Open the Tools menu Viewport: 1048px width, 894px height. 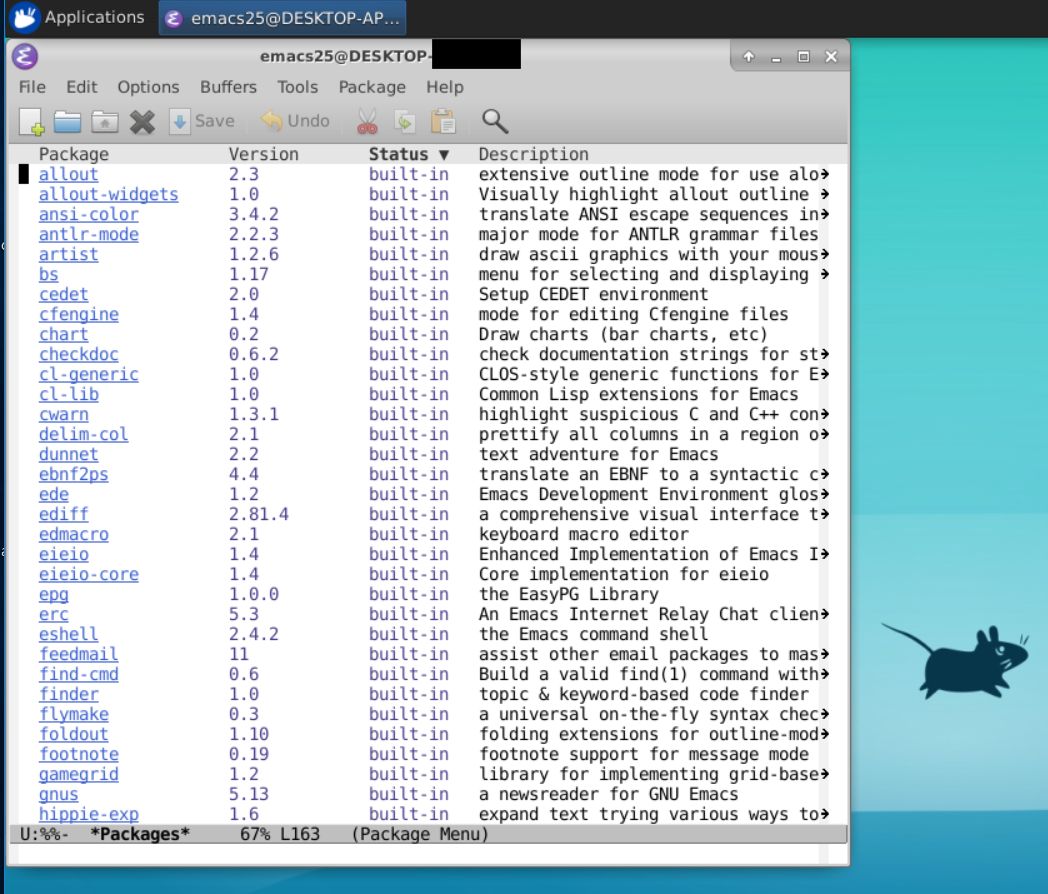pos(297,87)
